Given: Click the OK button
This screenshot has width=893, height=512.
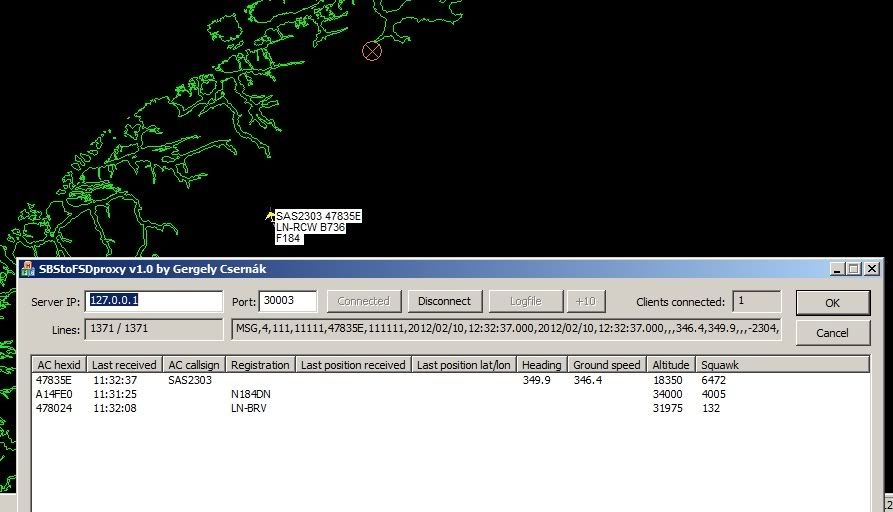Looking at the screenshot, I should point(832,302).
